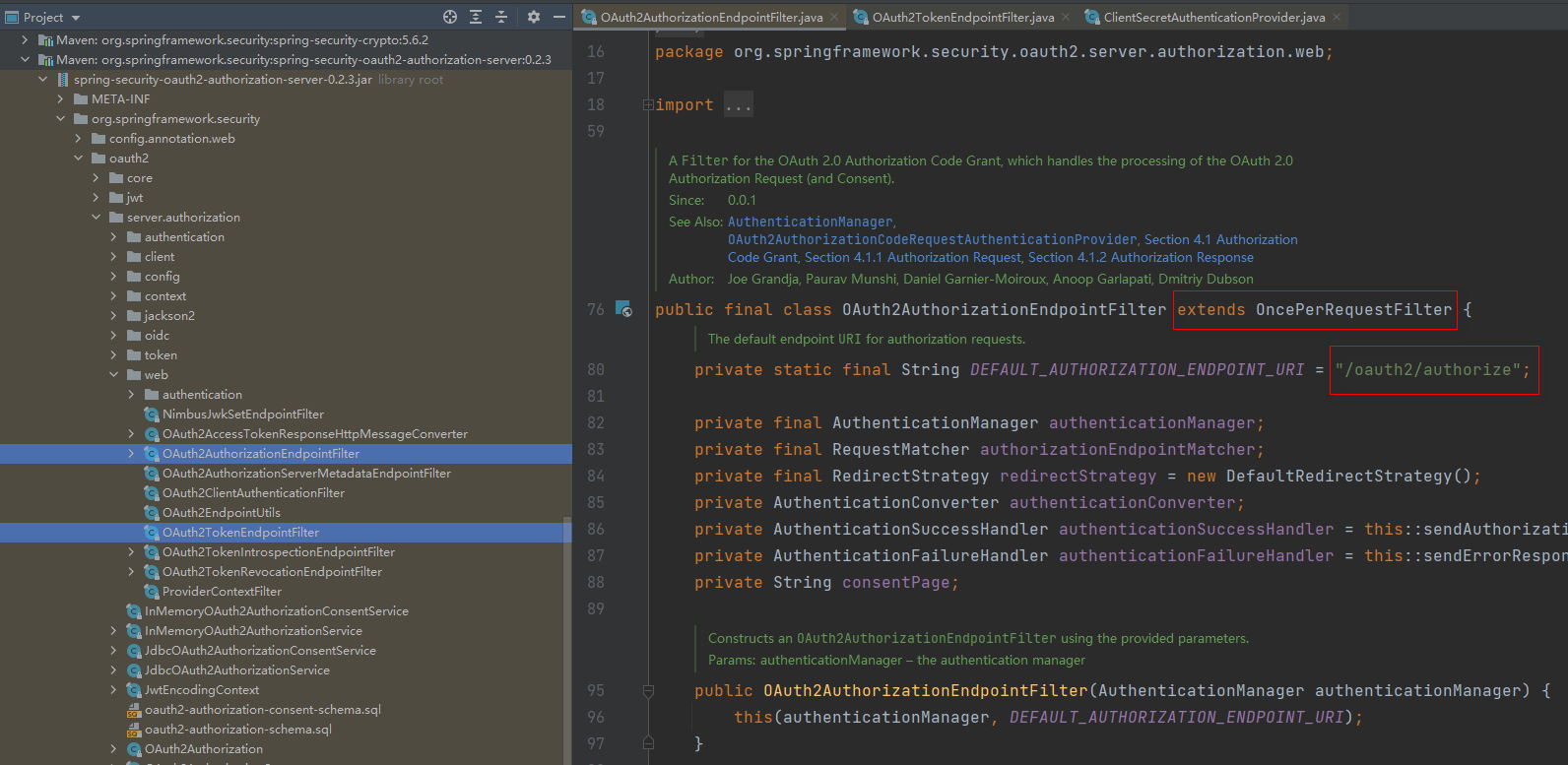
Task: Open oauth2-authorization-schema.sql file
Action: pyautogui.click(x=238, y=730)
